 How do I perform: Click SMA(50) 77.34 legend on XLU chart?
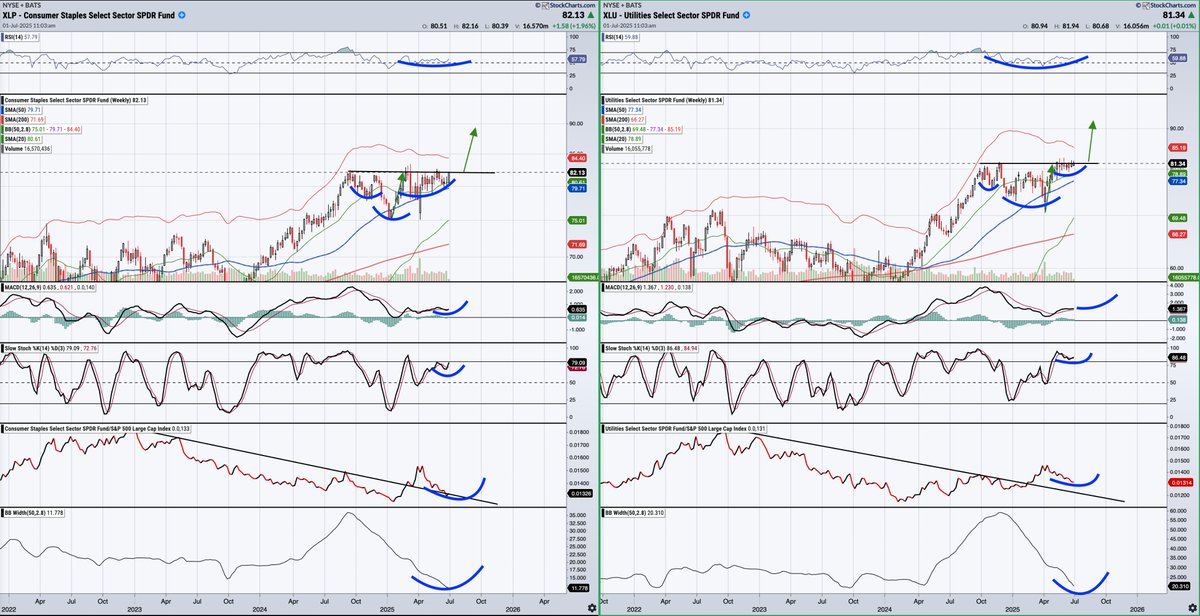[621, 111]
